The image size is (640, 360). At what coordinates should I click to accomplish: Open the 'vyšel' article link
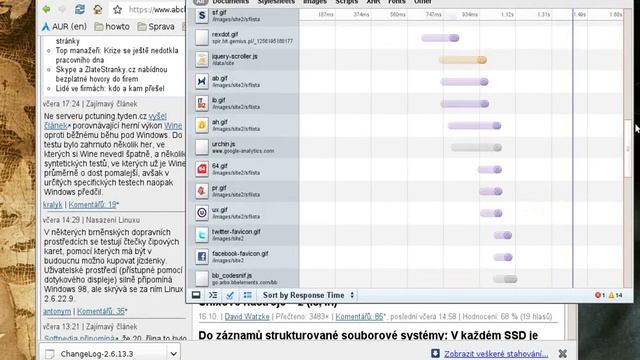point(158,116)
